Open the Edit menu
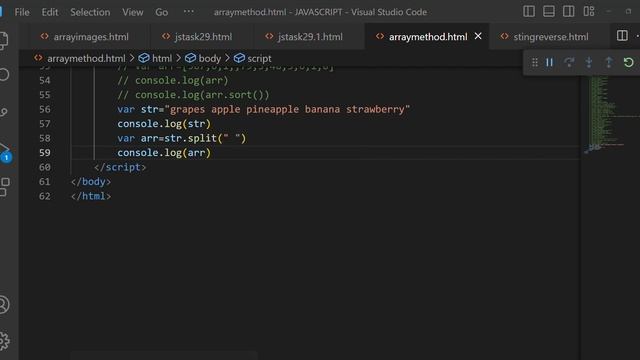The height and width of the screenshot is (360, 640). click(49, 12)
